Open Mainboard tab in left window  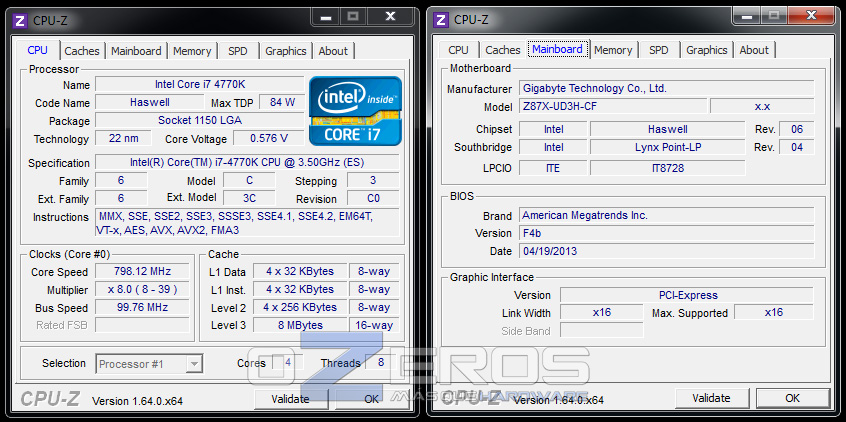[136, 51]
